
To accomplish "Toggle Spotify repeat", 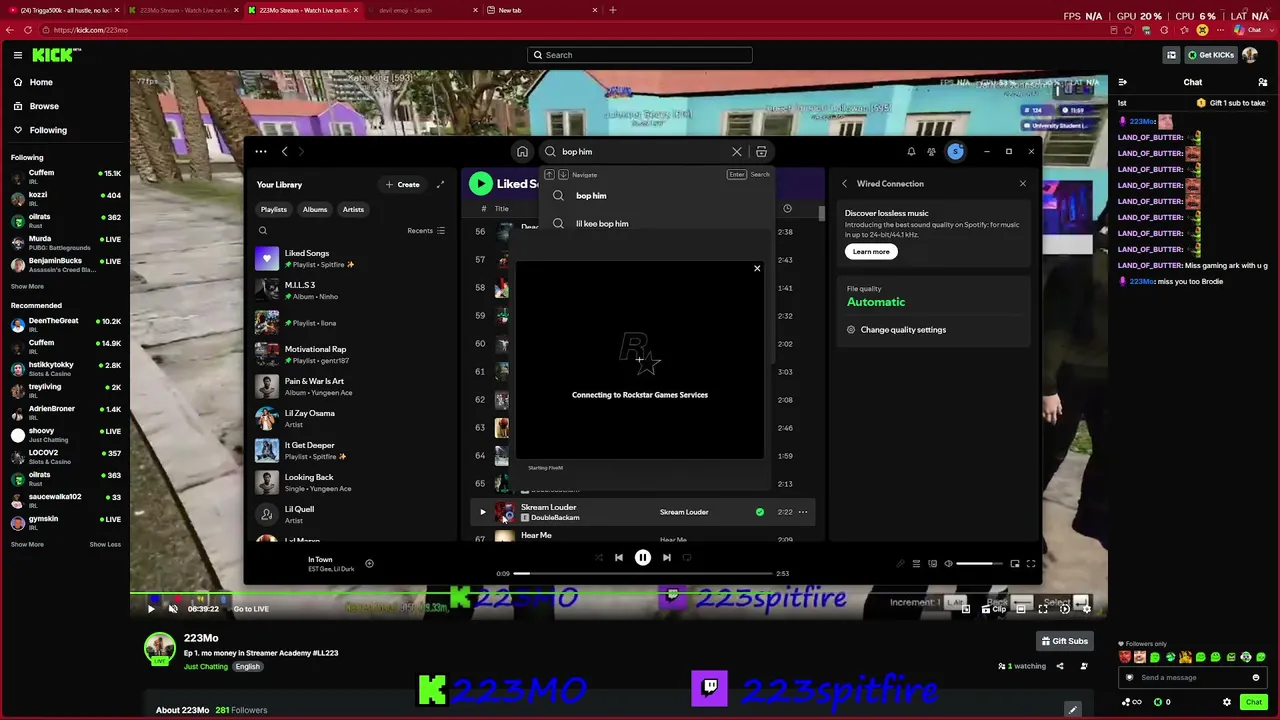I will coord(687,558).
